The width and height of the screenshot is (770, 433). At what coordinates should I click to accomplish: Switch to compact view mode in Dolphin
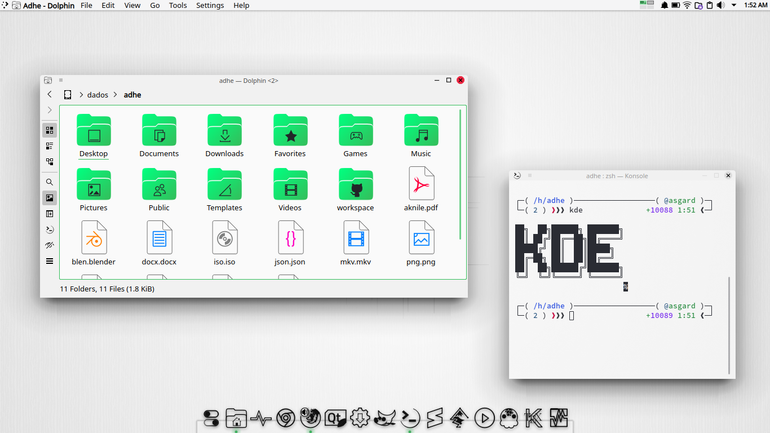50,146
